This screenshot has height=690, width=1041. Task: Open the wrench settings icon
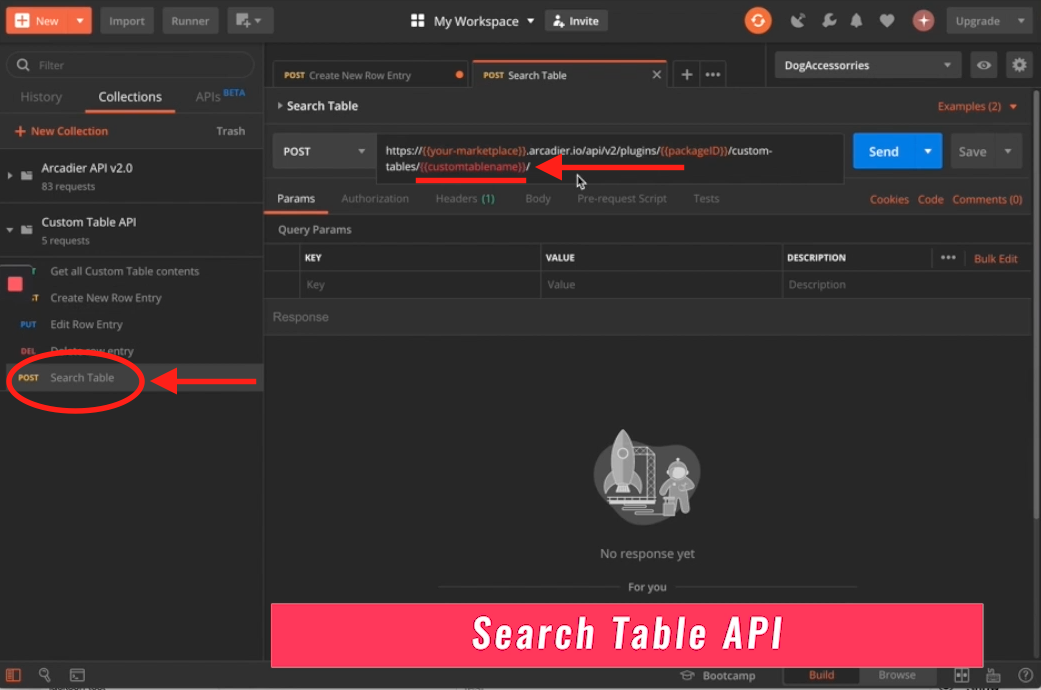tap(829, 21)
